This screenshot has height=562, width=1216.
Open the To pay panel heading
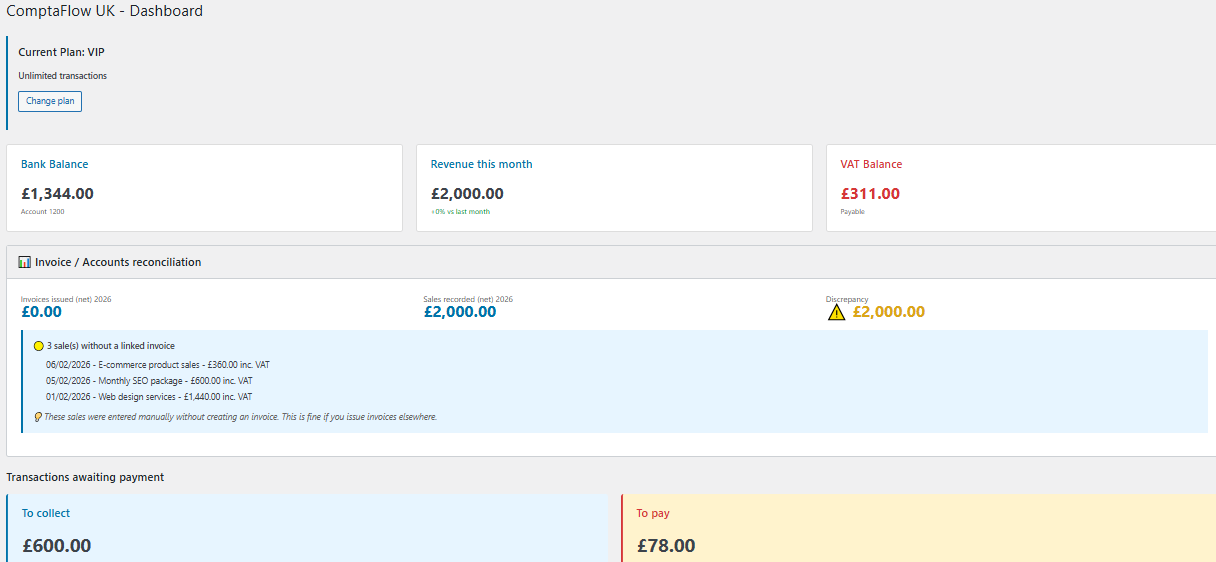[653, 513]
